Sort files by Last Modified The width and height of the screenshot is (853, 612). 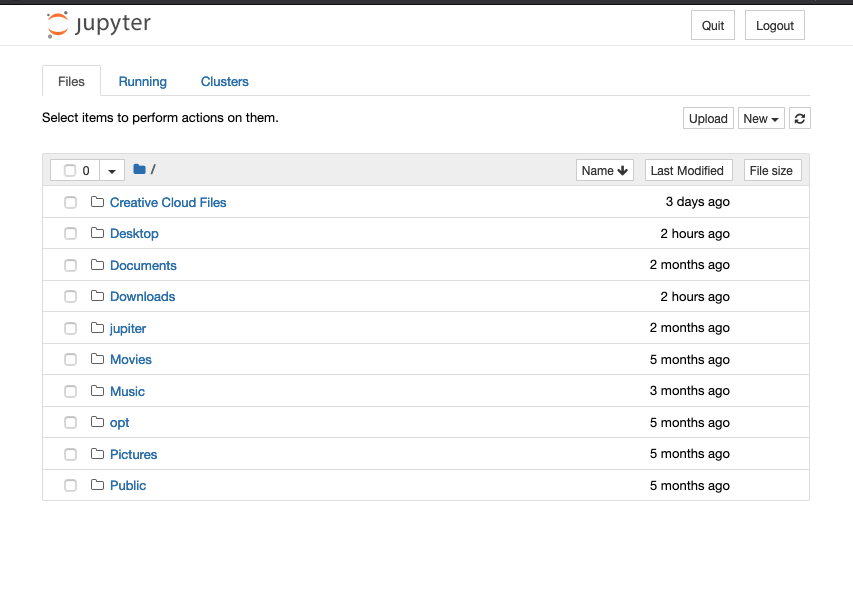pos(687,170)
